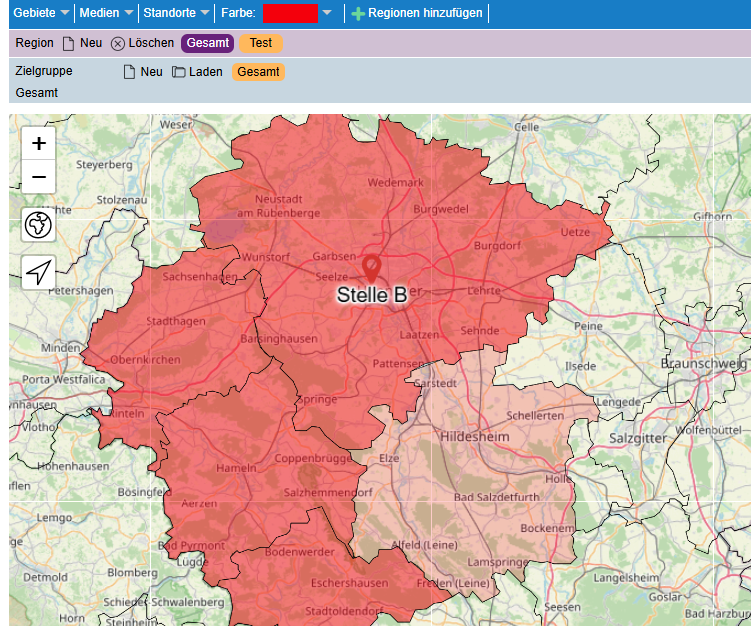Viewport: 751px width, 626px height.
Task: Select the purple Gesamt region tag
Action: point(207,43)
